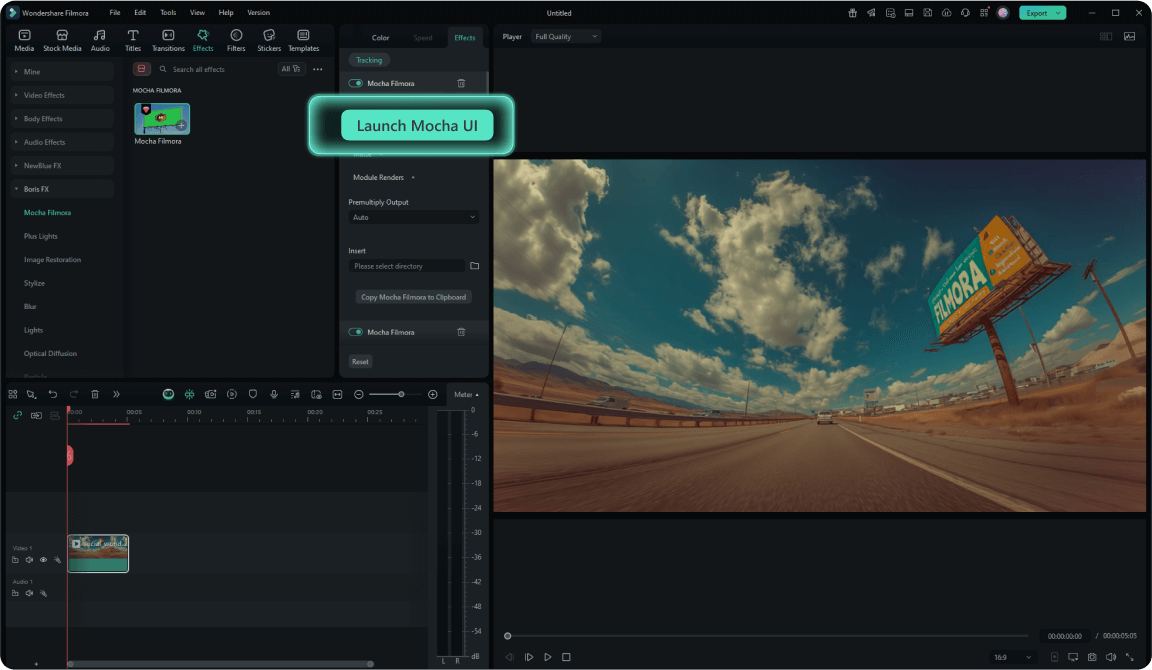Click the microphone voiceover icon

tap(274, 395)
